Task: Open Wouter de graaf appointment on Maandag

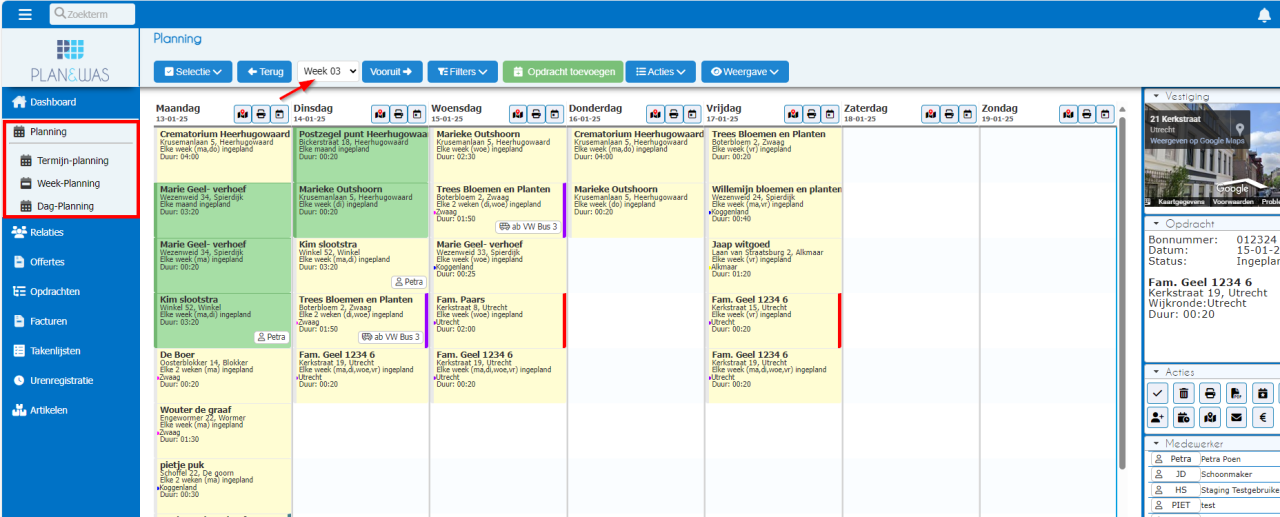Action: pyautogui.click(x=224, y=431)
